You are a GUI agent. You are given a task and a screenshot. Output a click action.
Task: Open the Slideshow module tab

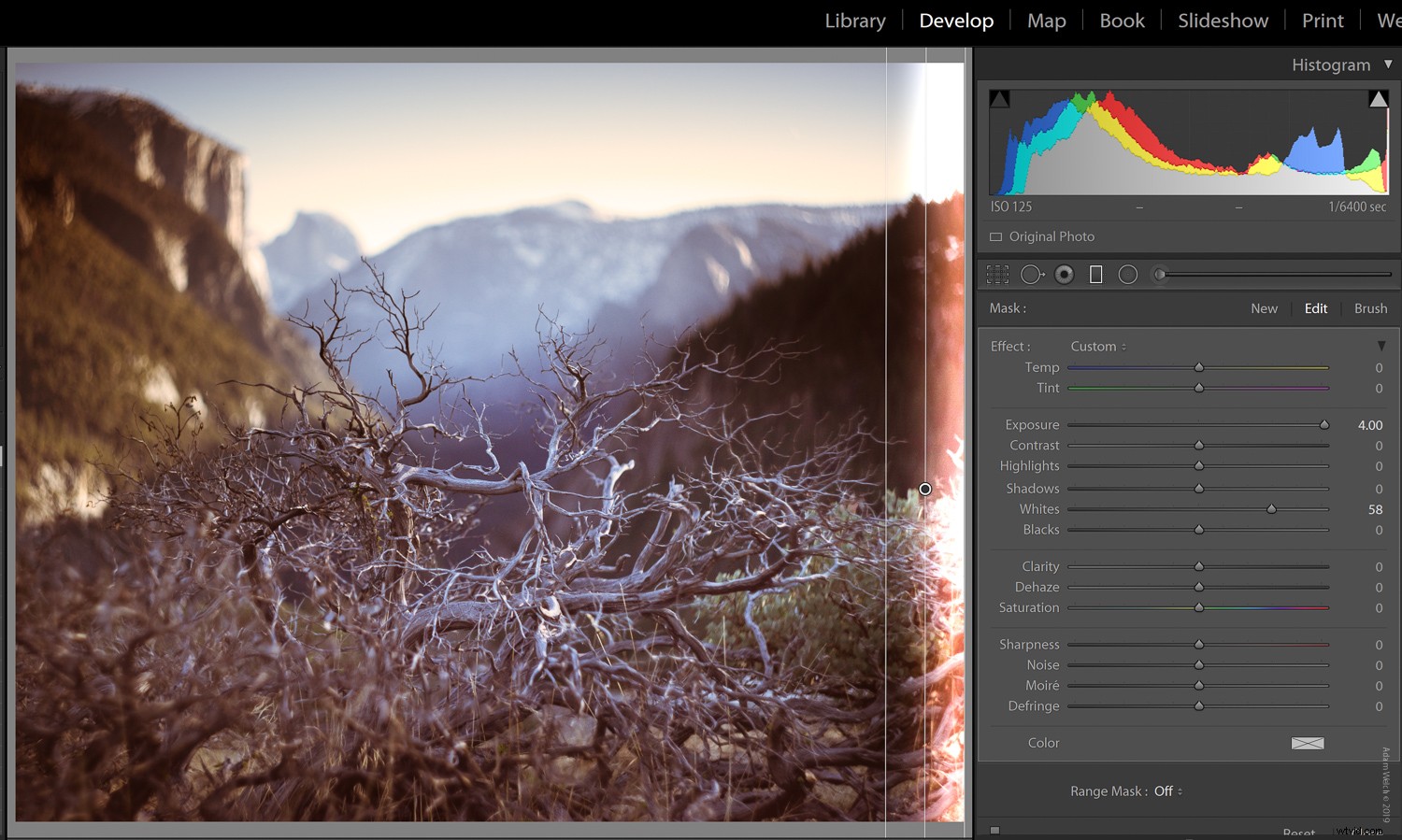(x=1223, y=20)
